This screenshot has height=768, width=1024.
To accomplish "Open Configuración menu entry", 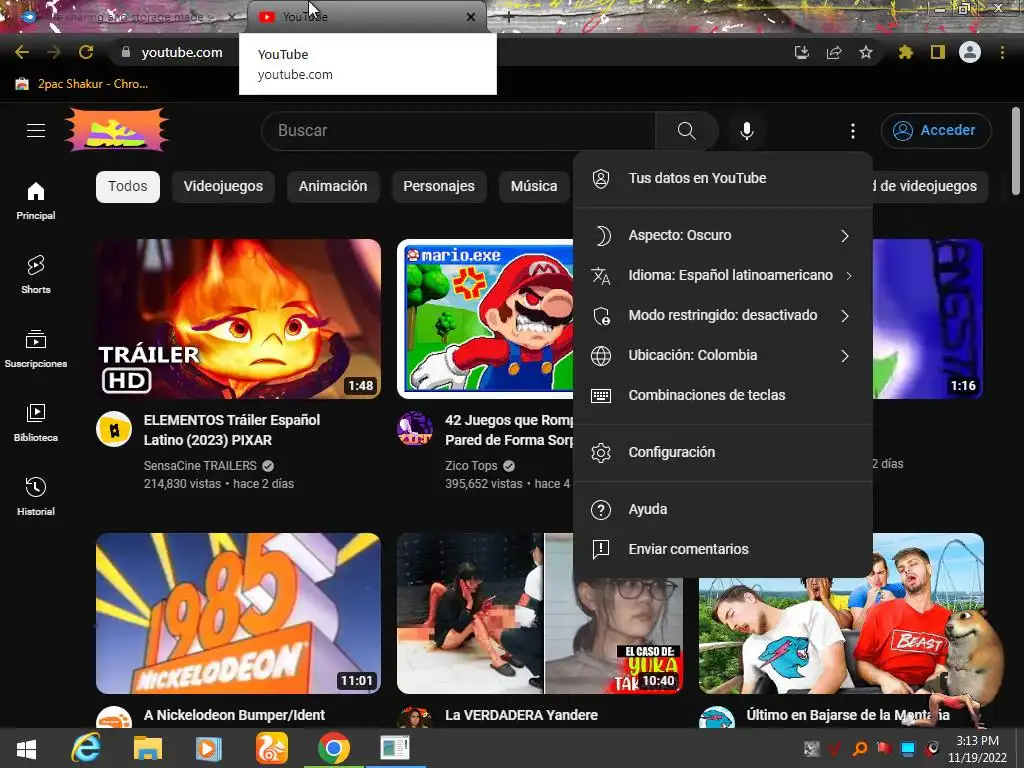I will coord(723,452).
